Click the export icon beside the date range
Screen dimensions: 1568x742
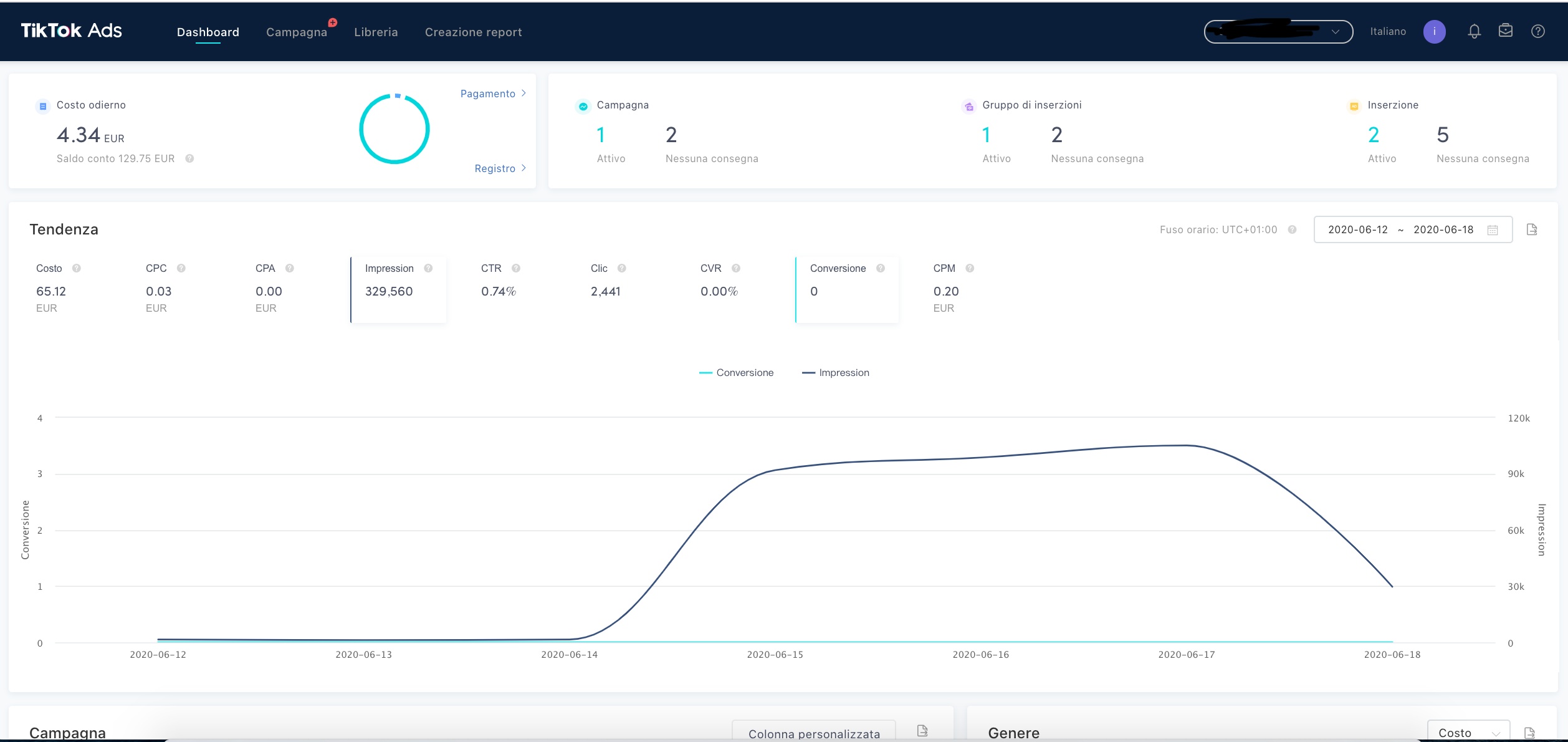pos(1532,229)
